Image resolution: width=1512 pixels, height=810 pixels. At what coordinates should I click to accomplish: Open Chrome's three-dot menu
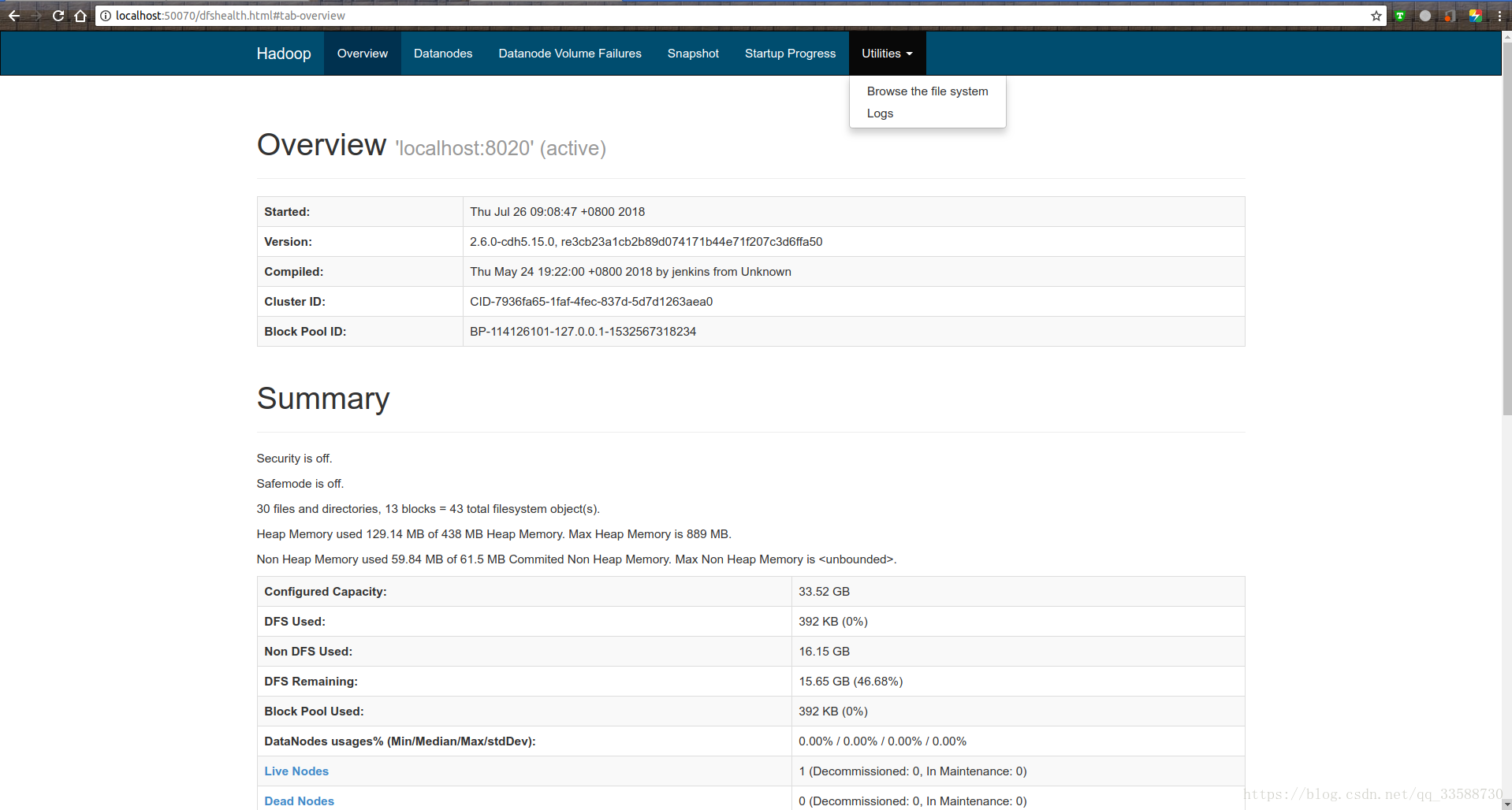1499,16
